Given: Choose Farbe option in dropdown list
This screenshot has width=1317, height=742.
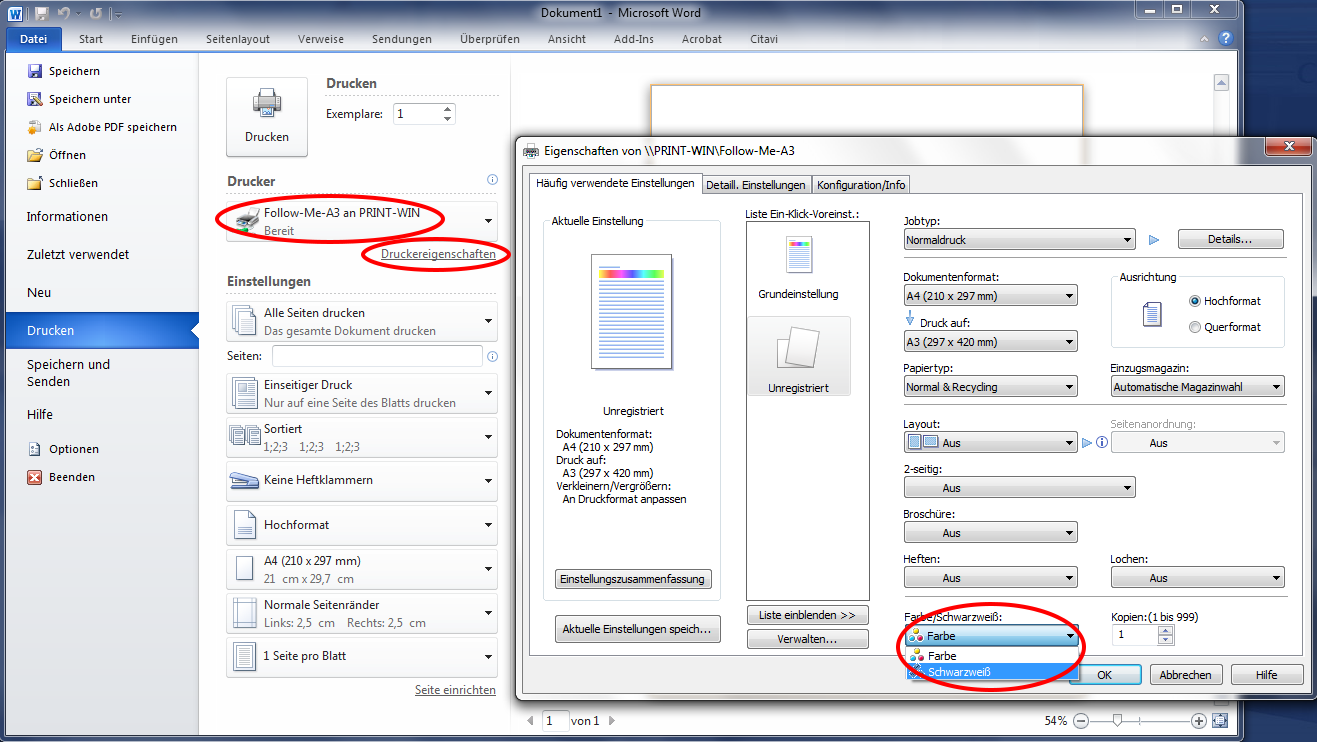Looking at the screenshot, I should 990,656.
